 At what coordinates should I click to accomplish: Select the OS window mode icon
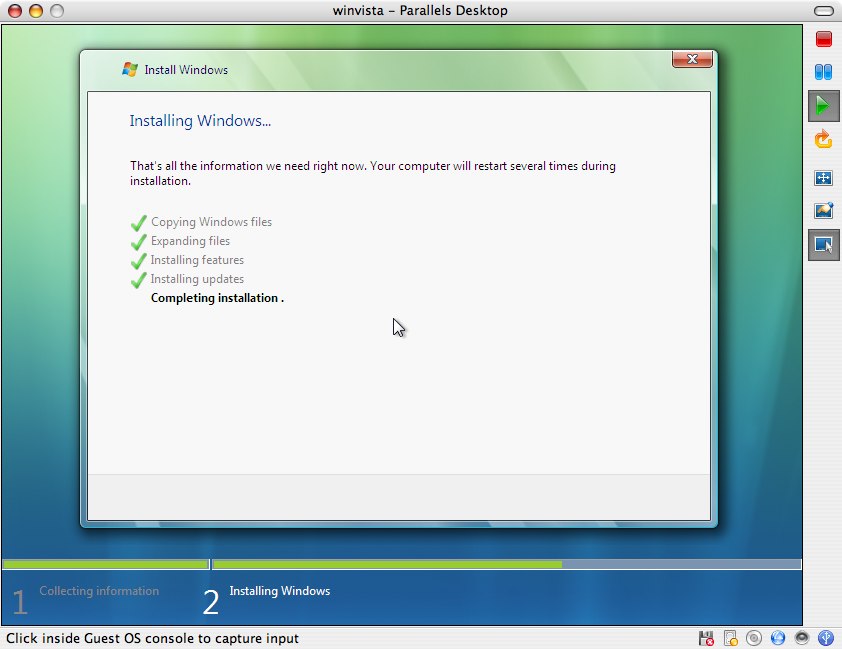tap(823, 245)
